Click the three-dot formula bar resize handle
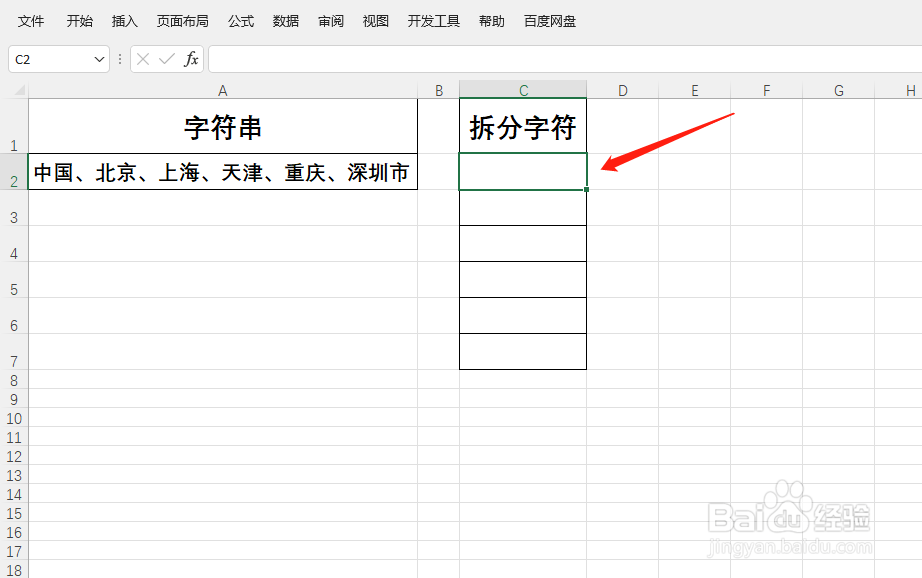The width and height of the screenshot is (922, 578). [x=120, y=59]
